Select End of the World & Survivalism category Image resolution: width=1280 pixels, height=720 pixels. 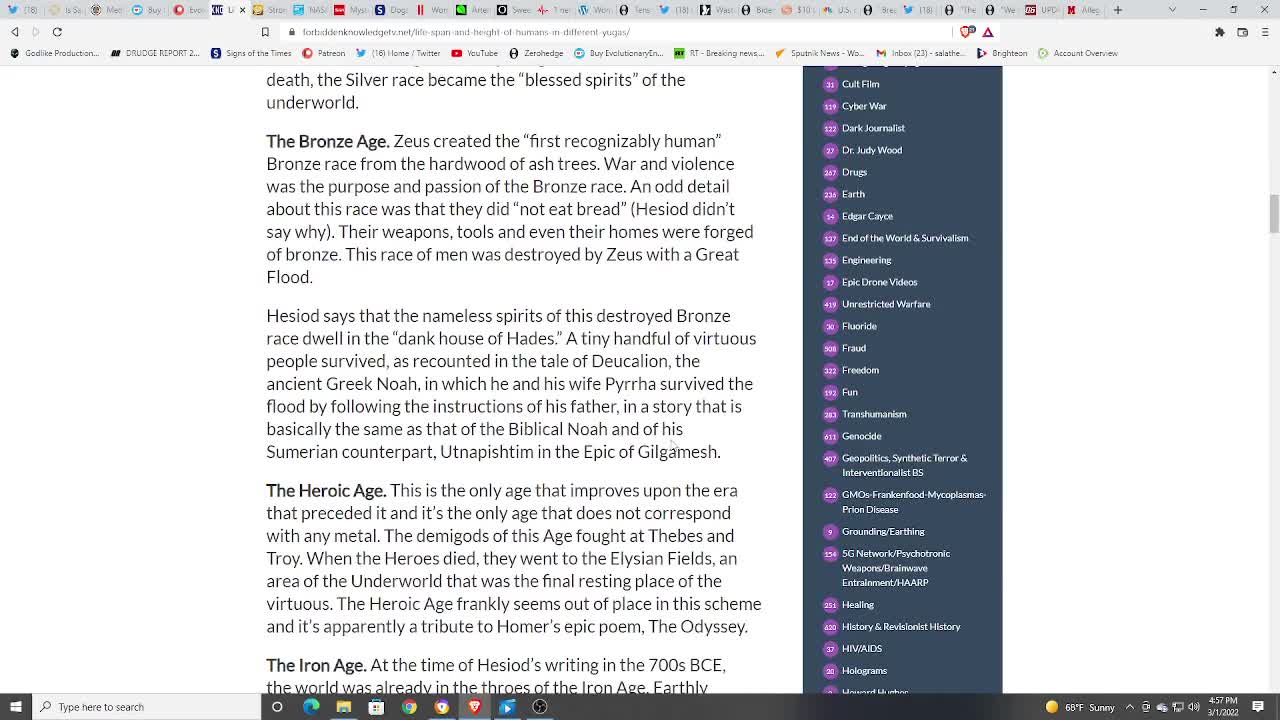click(905, 238)
